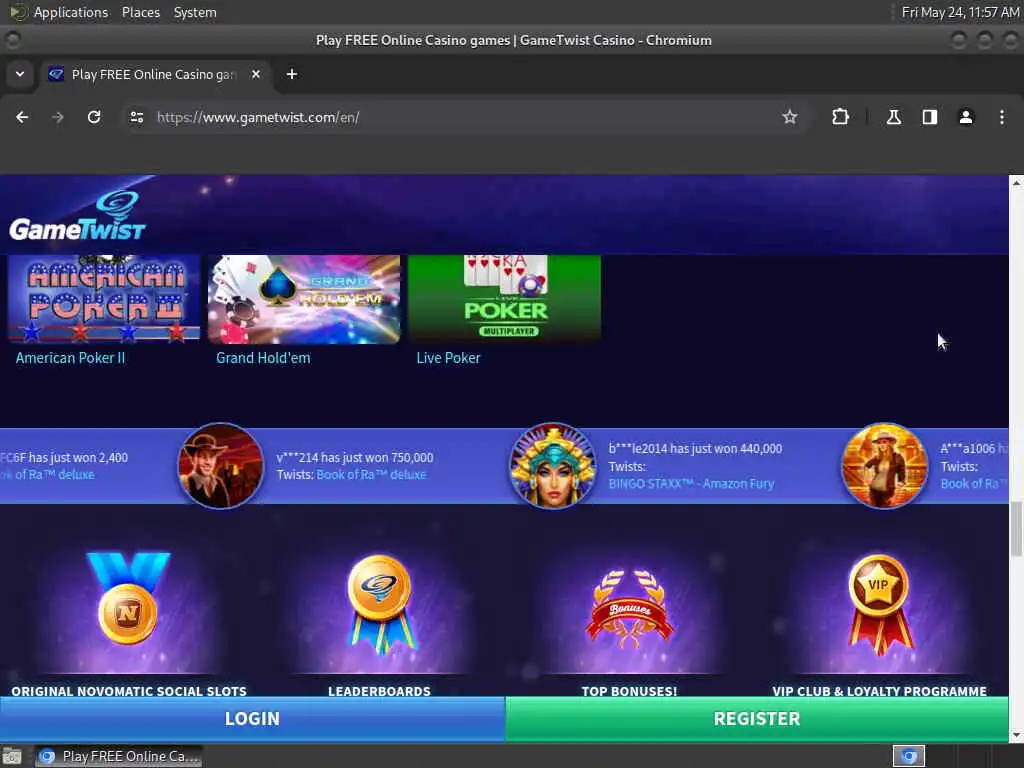1024x768 pixels.
Task: Click the clock showing Fri May 24
Action: pyautogui.click(x=961, y=12)
